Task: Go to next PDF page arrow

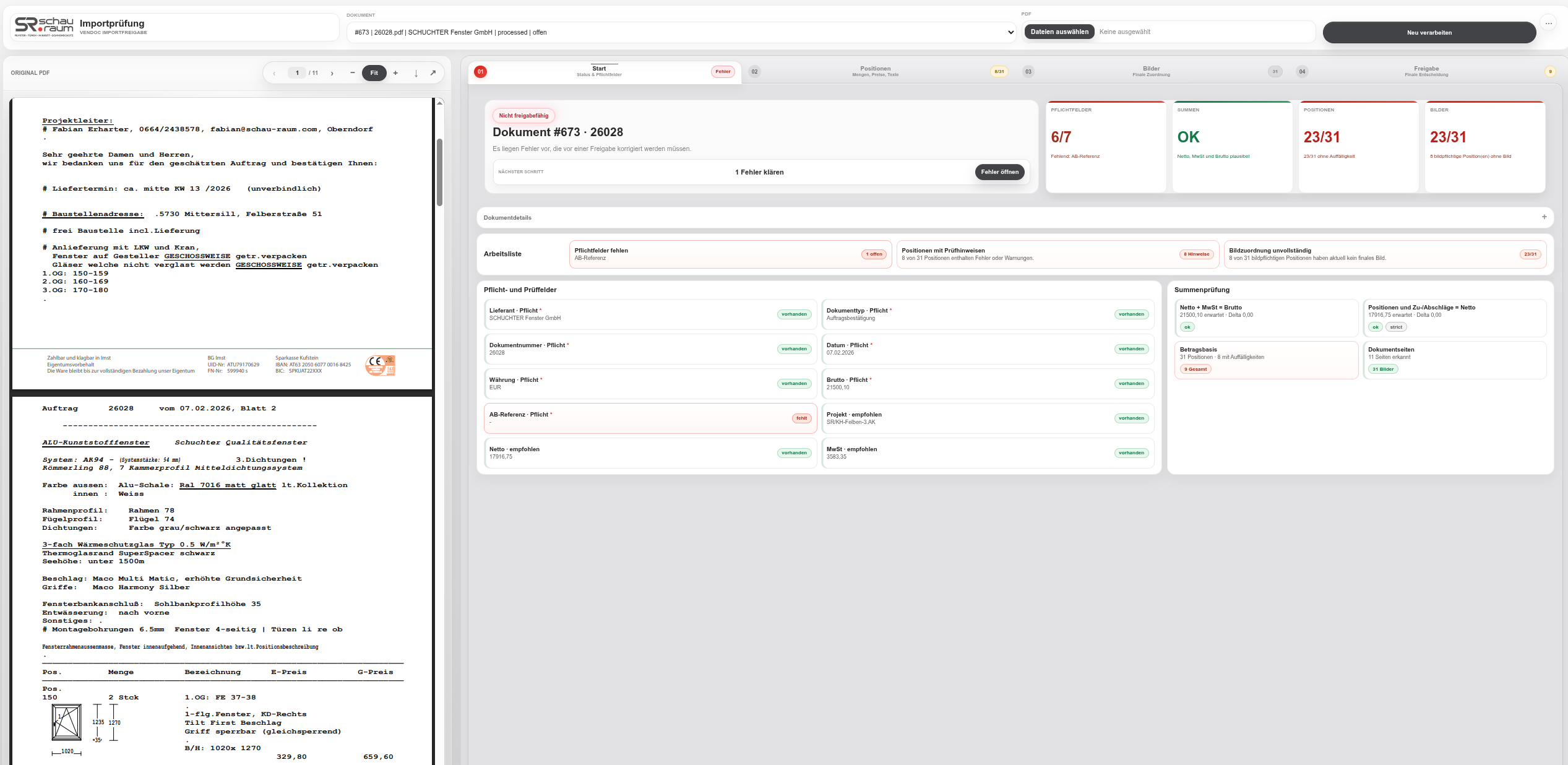Action: tap(332, 73)
